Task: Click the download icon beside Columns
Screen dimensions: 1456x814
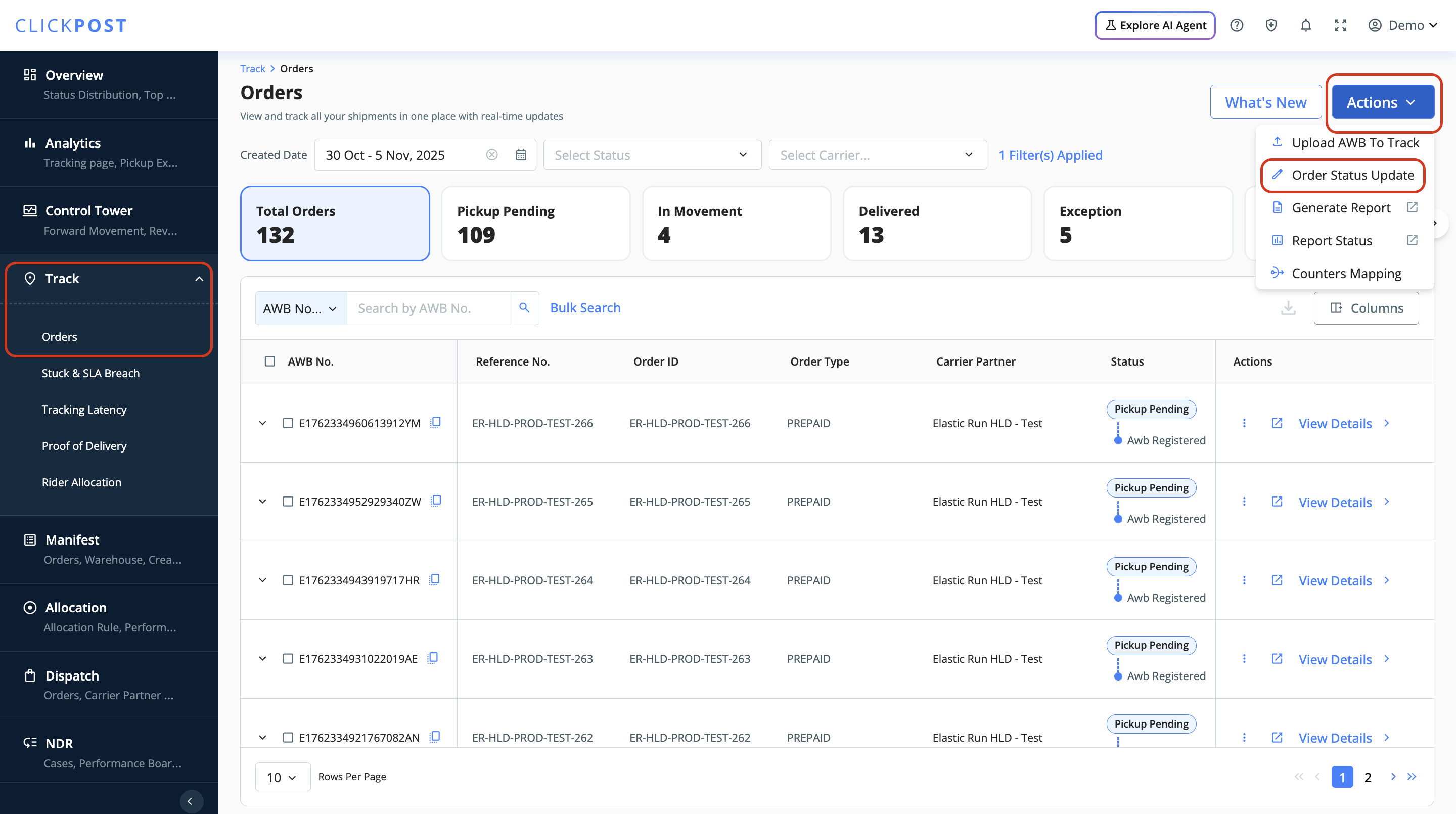Action: point(1288,308)
